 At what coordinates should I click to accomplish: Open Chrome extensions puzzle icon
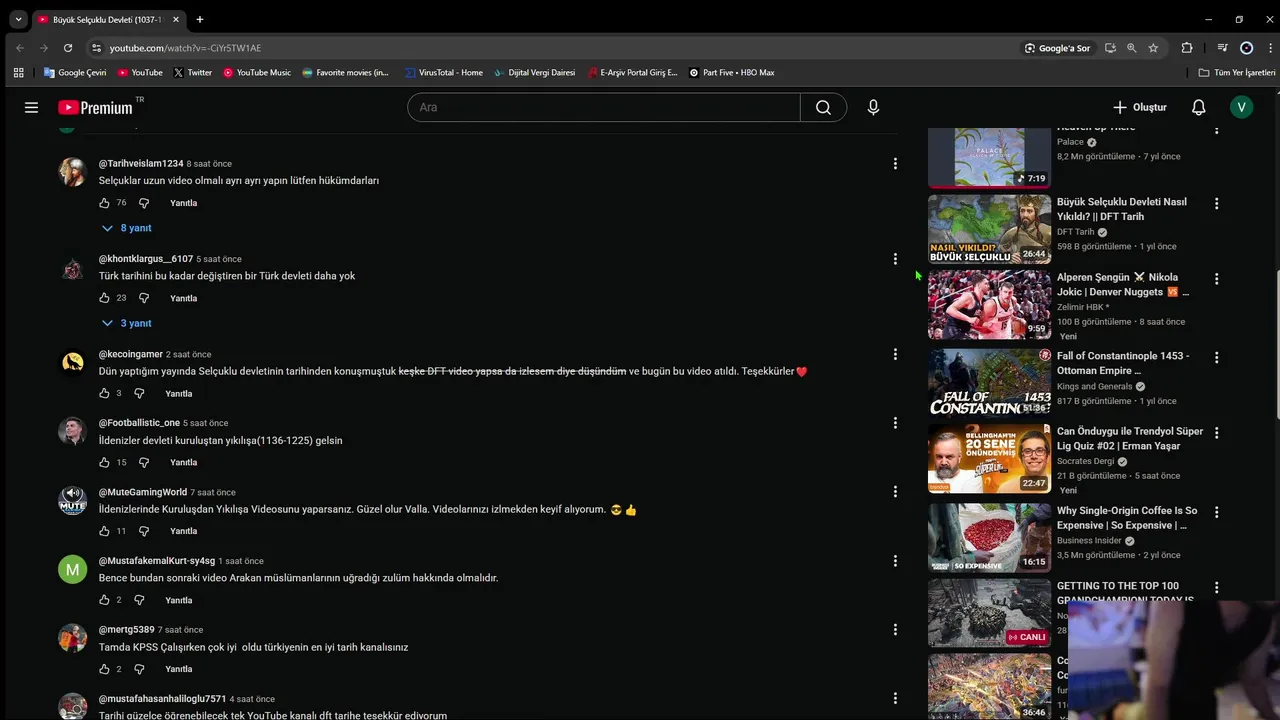pos(1187,48)
